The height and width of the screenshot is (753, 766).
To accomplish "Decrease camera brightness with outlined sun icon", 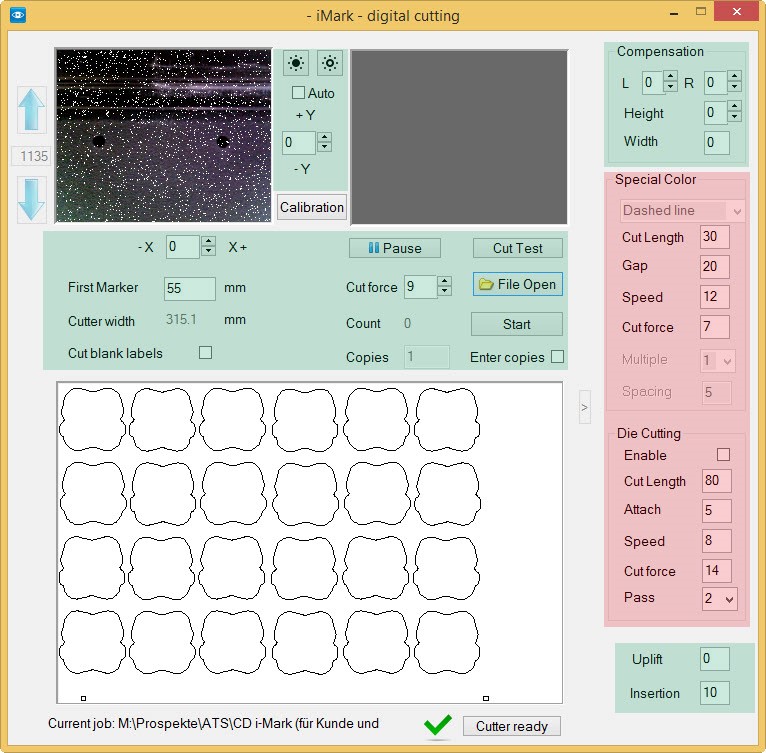I will click(x=330, y=63).
